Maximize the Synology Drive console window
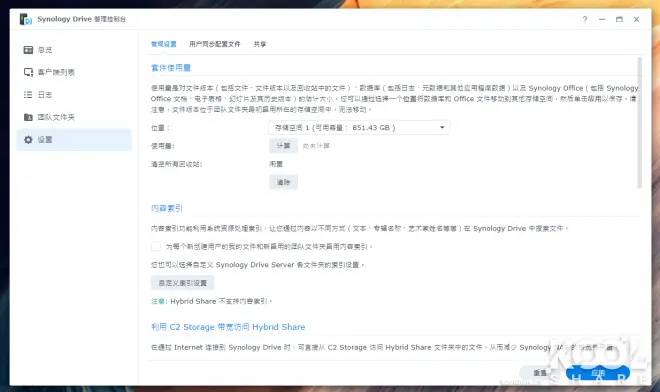 pyautogui.click(x=619, y=19)
